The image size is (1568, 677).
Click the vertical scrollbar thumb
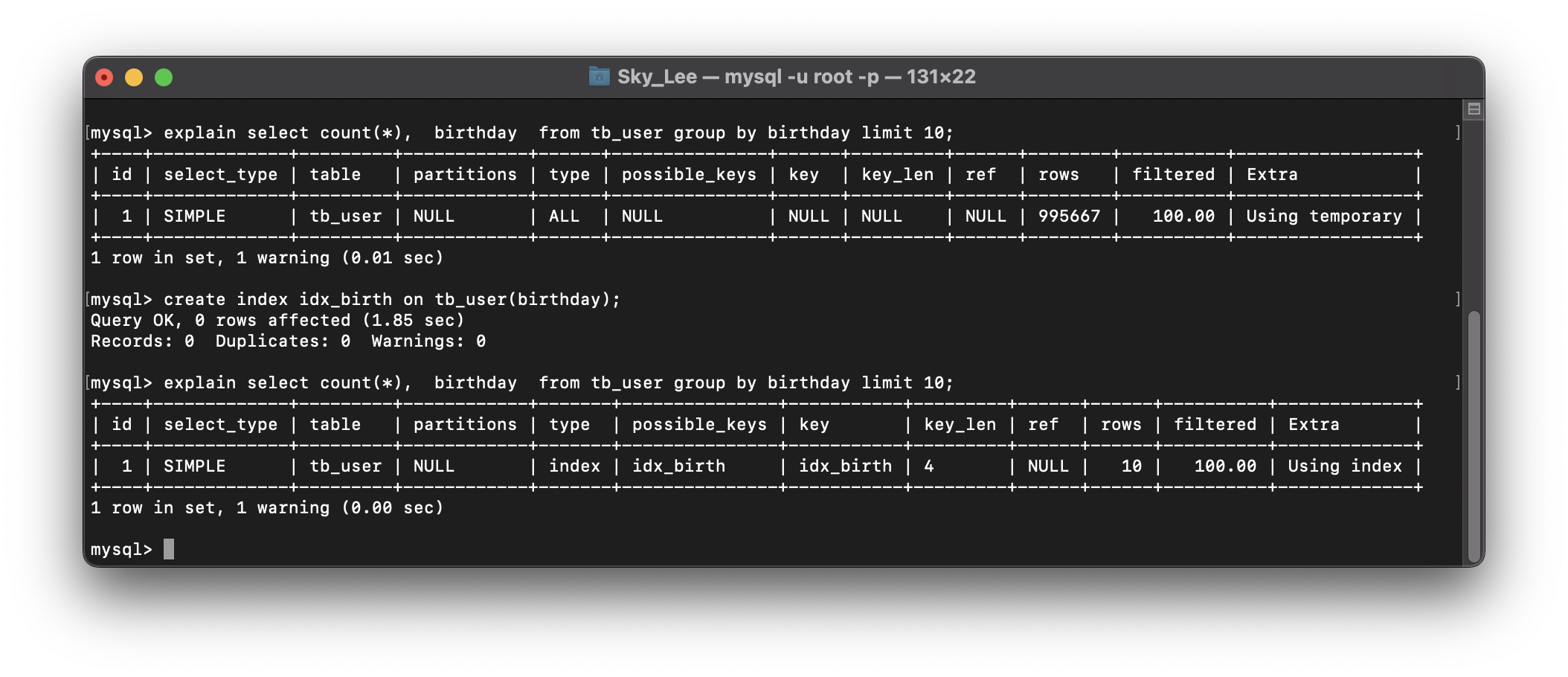[1474, 435]
